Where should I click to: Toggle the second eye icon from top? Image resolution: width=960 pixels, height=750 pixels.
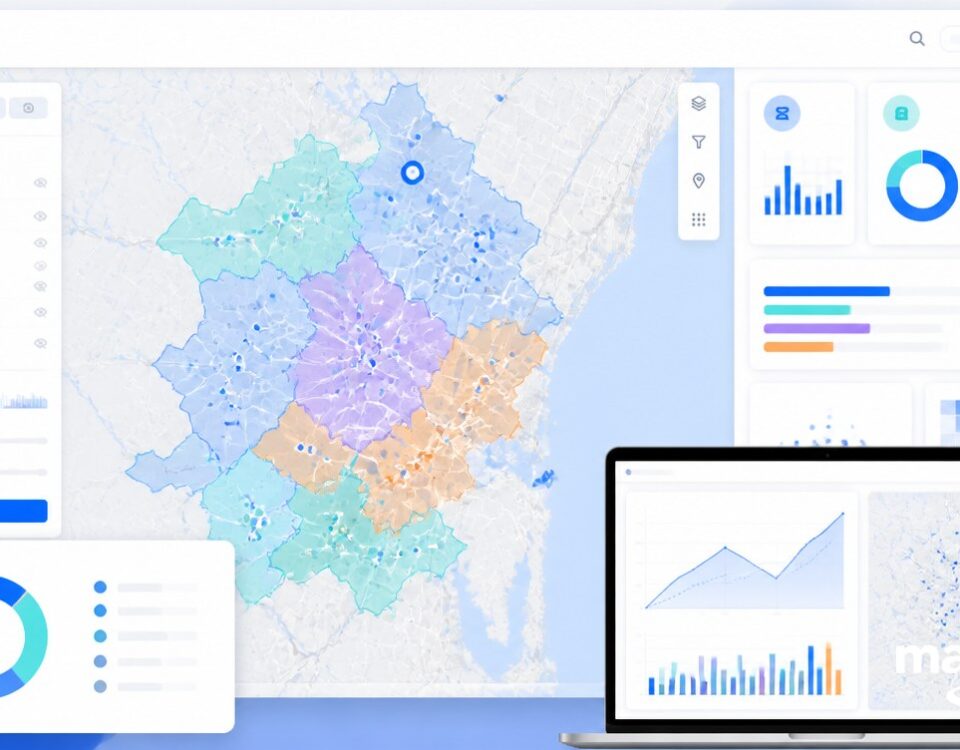(x=40, y=216)
